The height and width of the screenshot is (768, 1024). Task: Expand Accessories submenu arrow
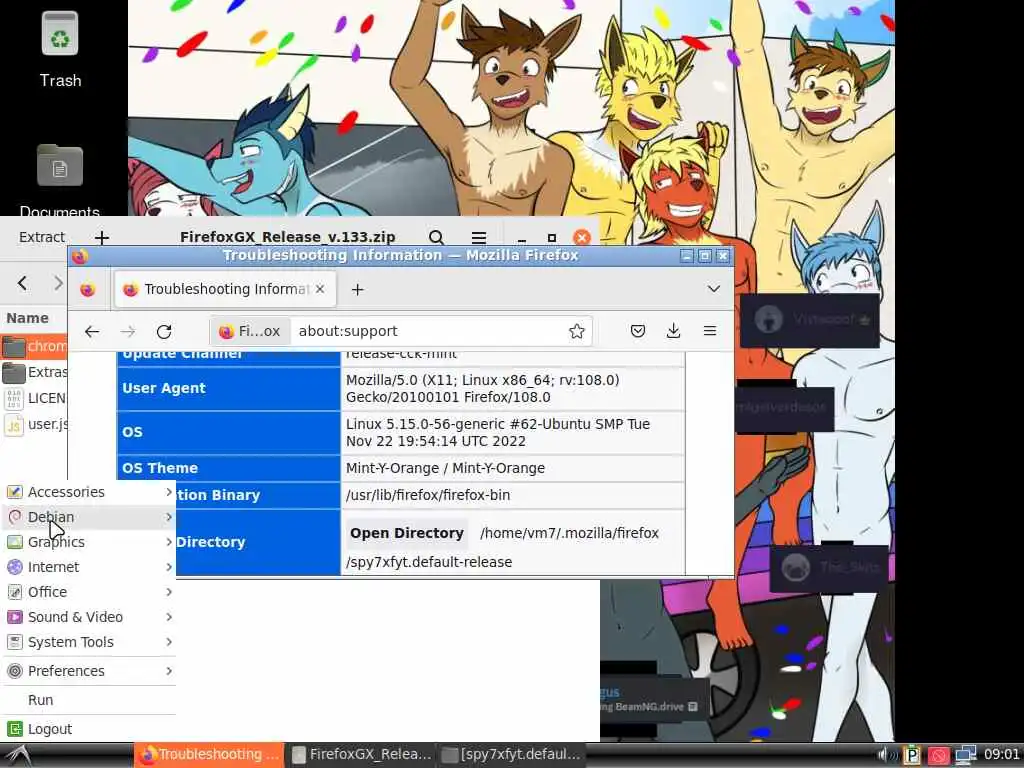(x=168, y=492)
